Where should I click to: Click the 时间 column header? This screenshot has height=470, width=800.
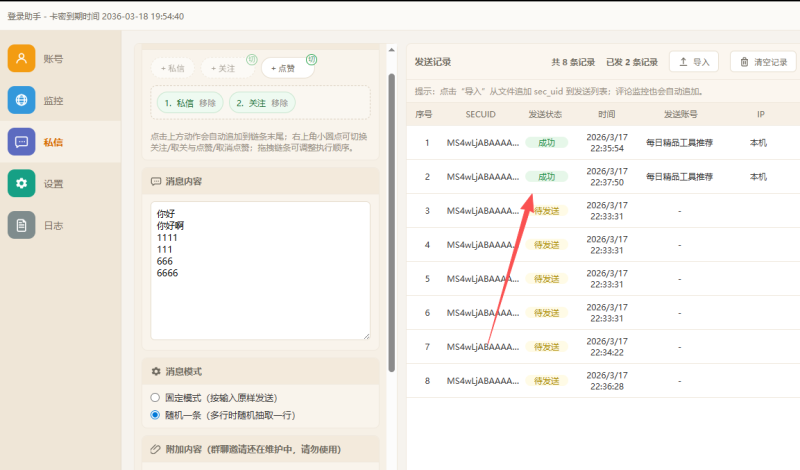coord(607,114)
